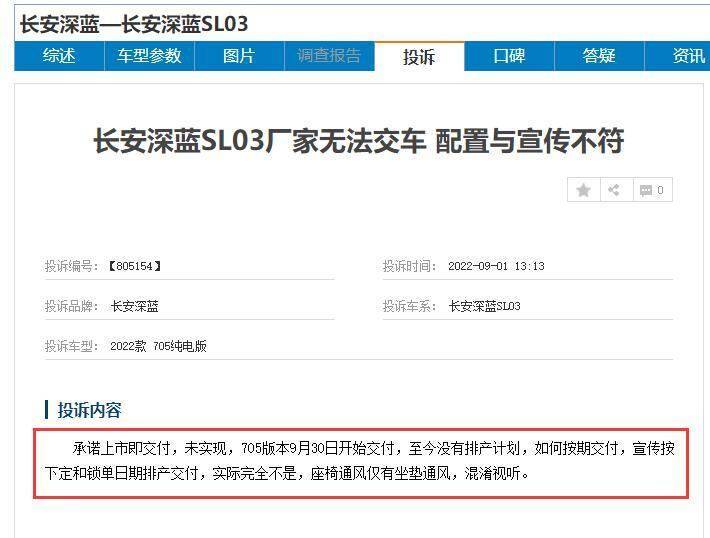Open the 车型参数 tab

(x=149, y=56)
